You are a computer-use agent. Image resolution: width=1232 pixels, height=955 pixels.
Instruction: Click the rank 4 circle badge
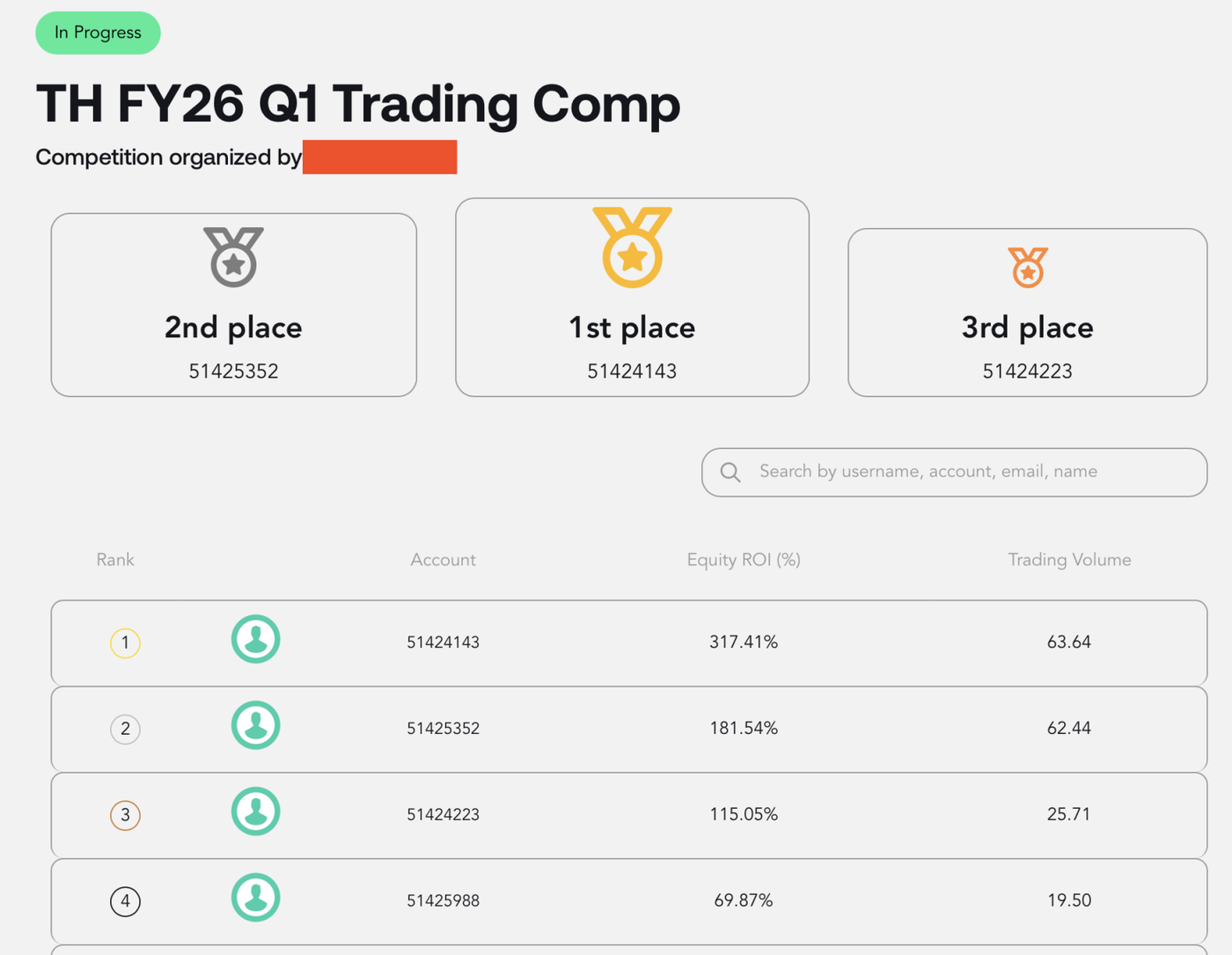(x=125, y=901)
